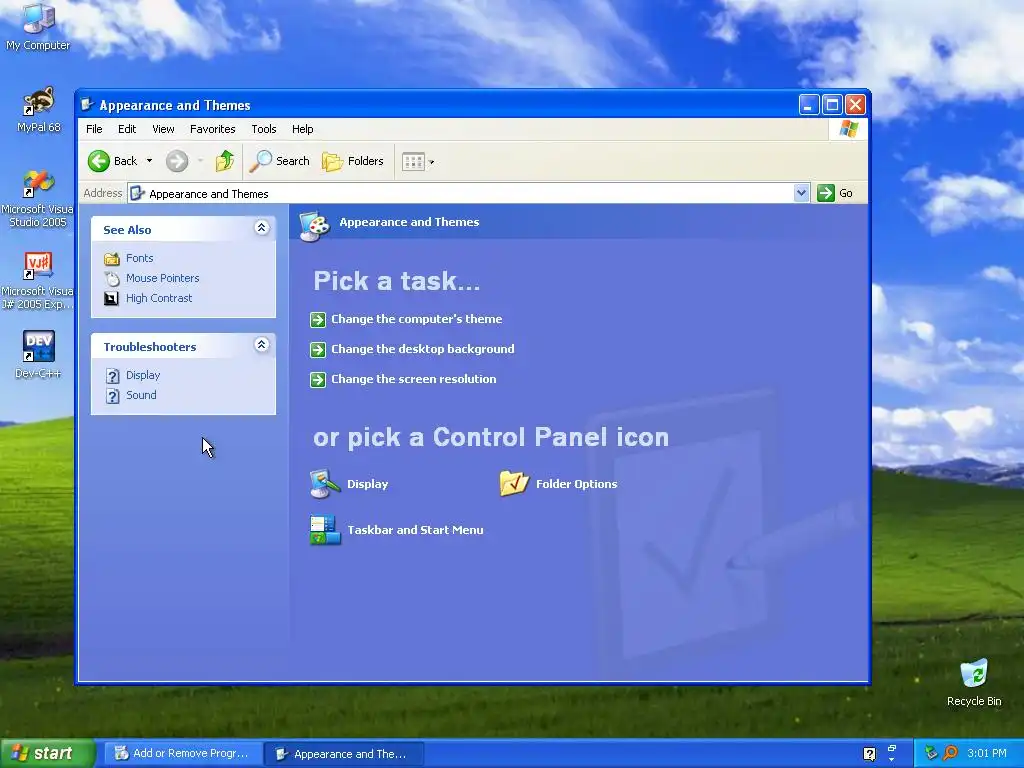The image size is (1024, 768).
Task: Click Appearance and Themes taskbar button
Action: 344,754
